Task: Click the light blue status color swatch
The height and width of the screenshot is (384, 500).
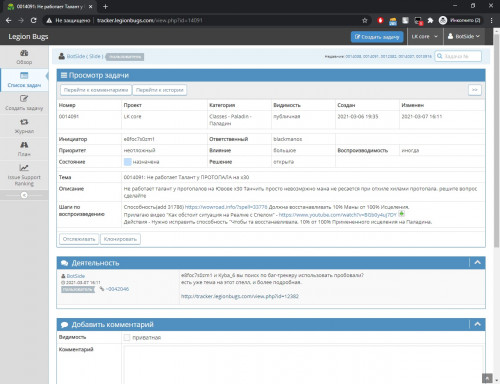Action: tap(127, 162)
